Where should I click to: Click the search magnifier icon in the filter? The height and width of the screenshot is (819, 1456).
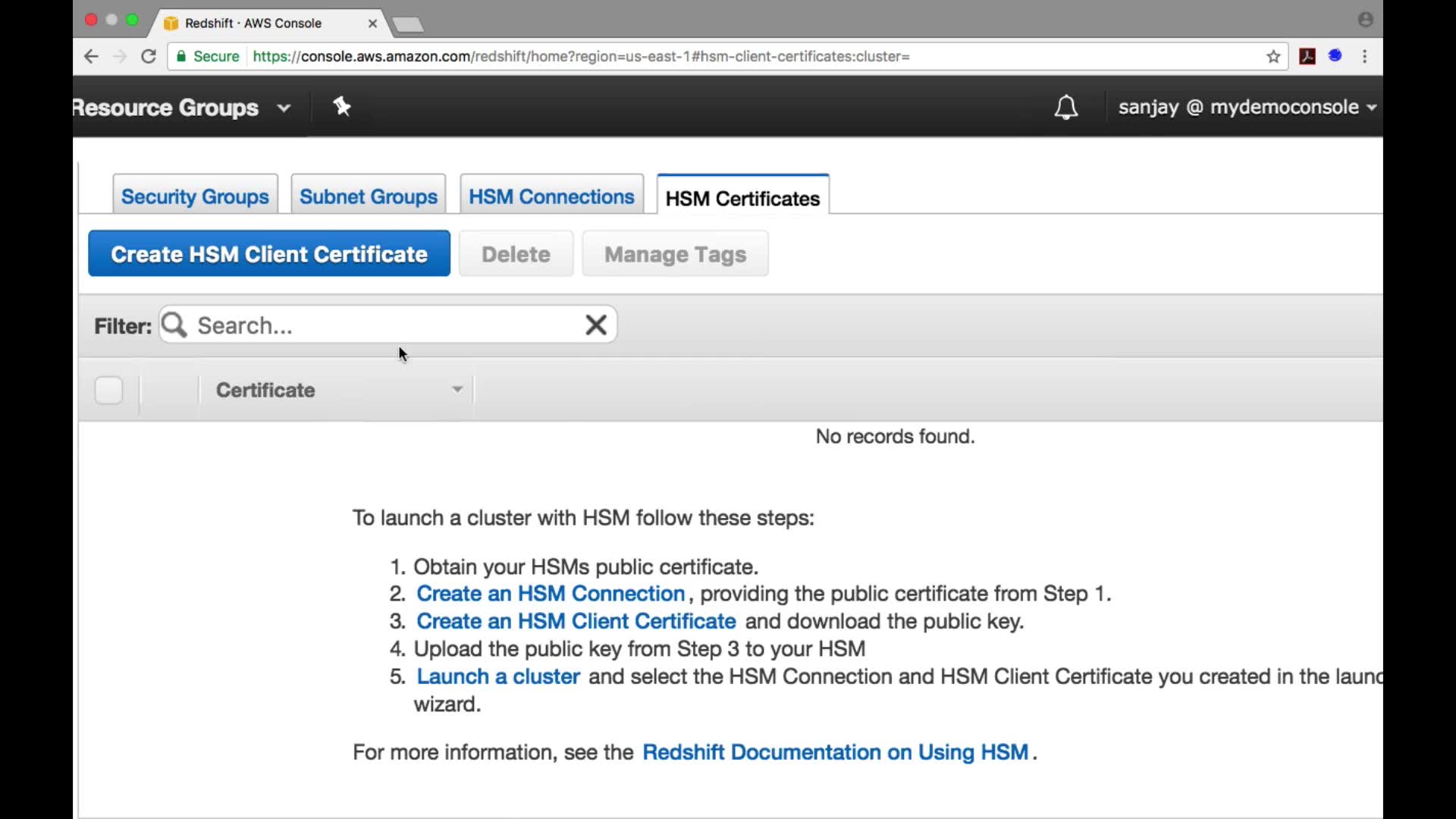point(175,325)
